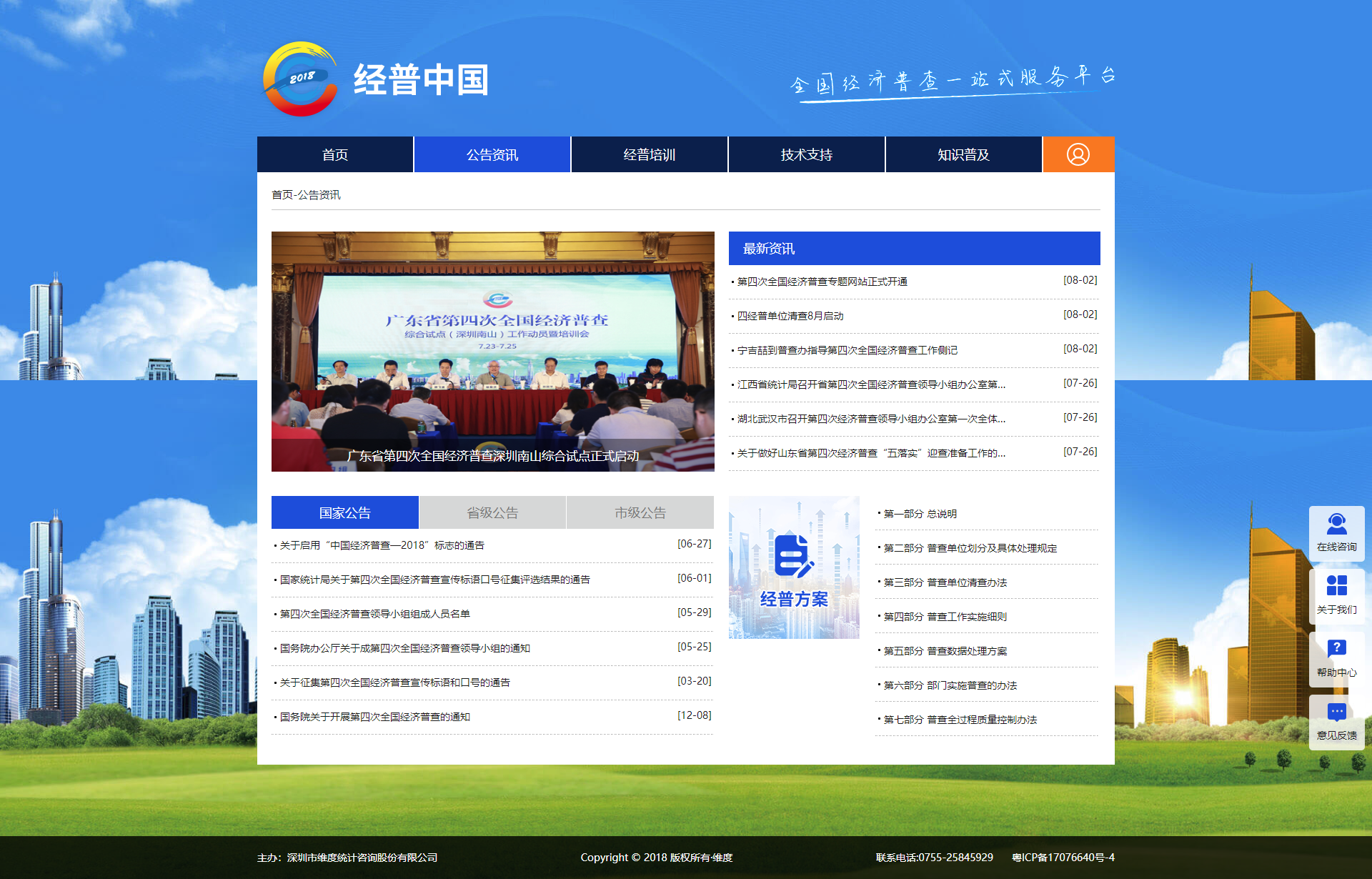Open the 经普培训 navigation menu item

point(649,154)
